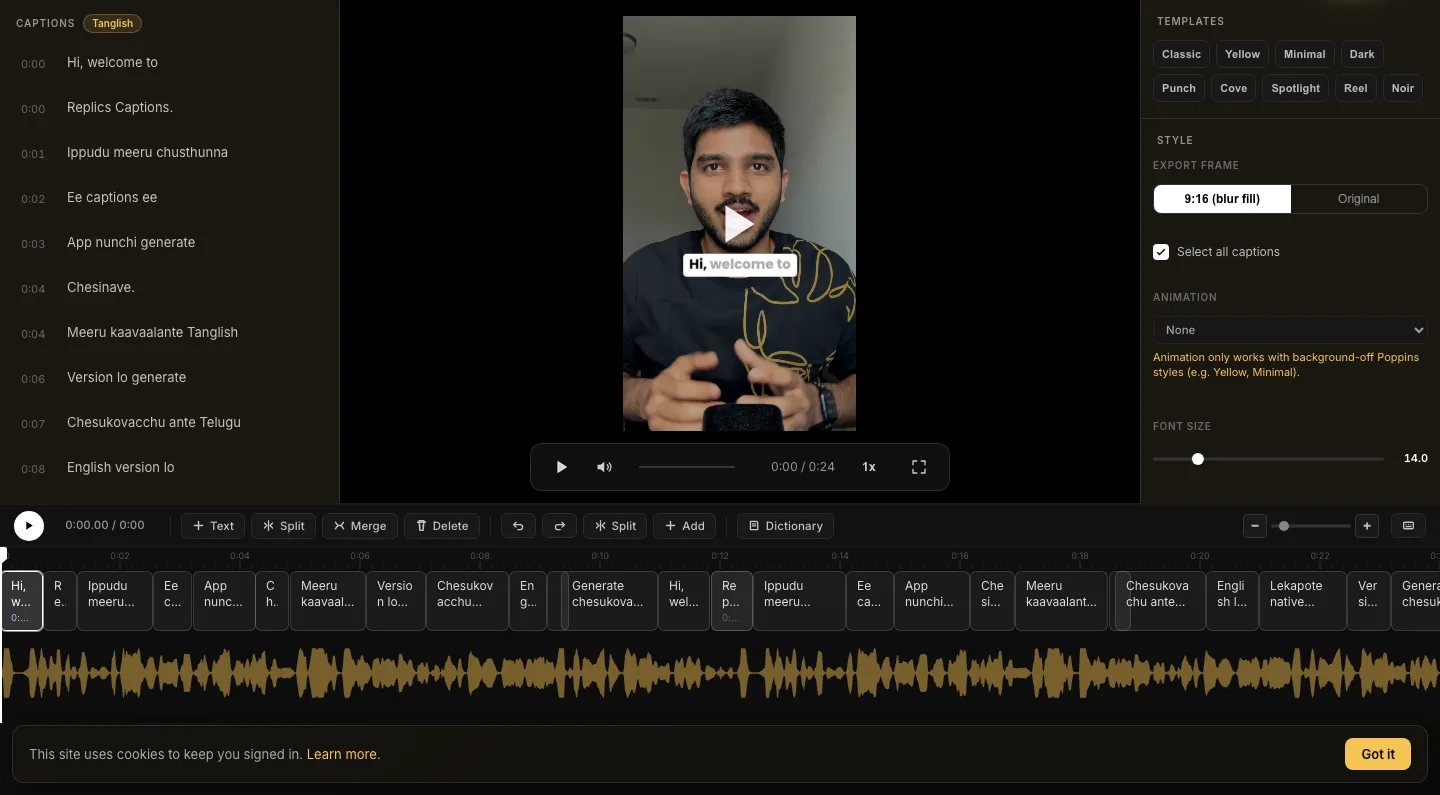Apply the Classic template
Viewport: 1440px width, 795px height.
(x=1181, y=54)
